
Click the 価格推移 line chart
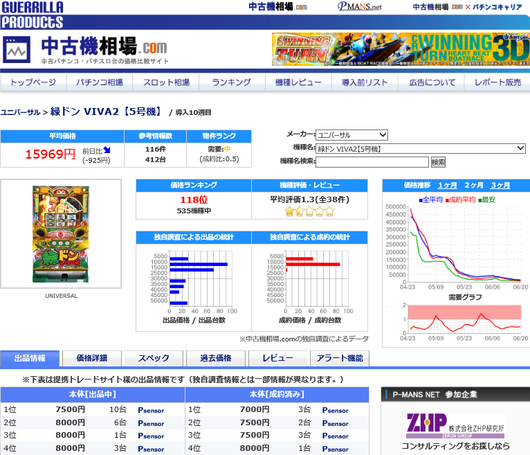point(457,246)
